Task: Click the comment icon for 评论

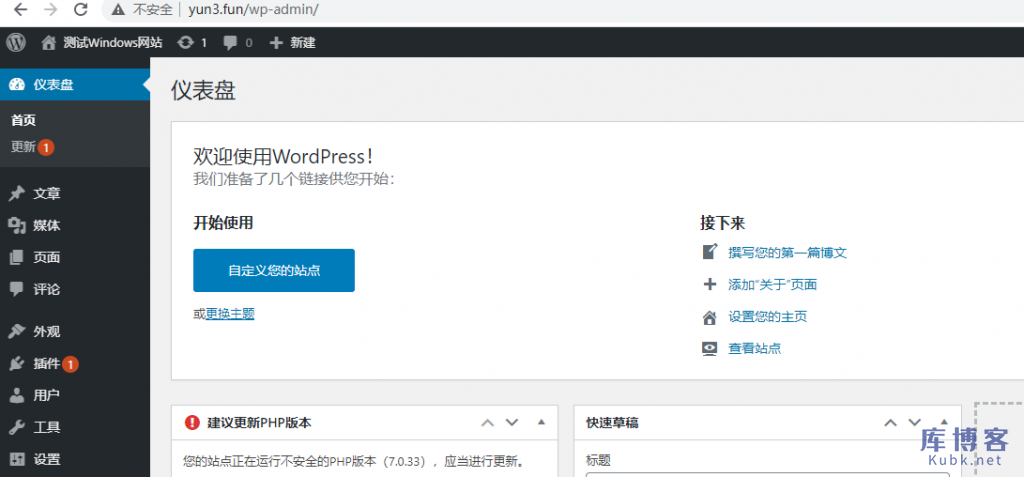Action: click(x=16, y=289)
